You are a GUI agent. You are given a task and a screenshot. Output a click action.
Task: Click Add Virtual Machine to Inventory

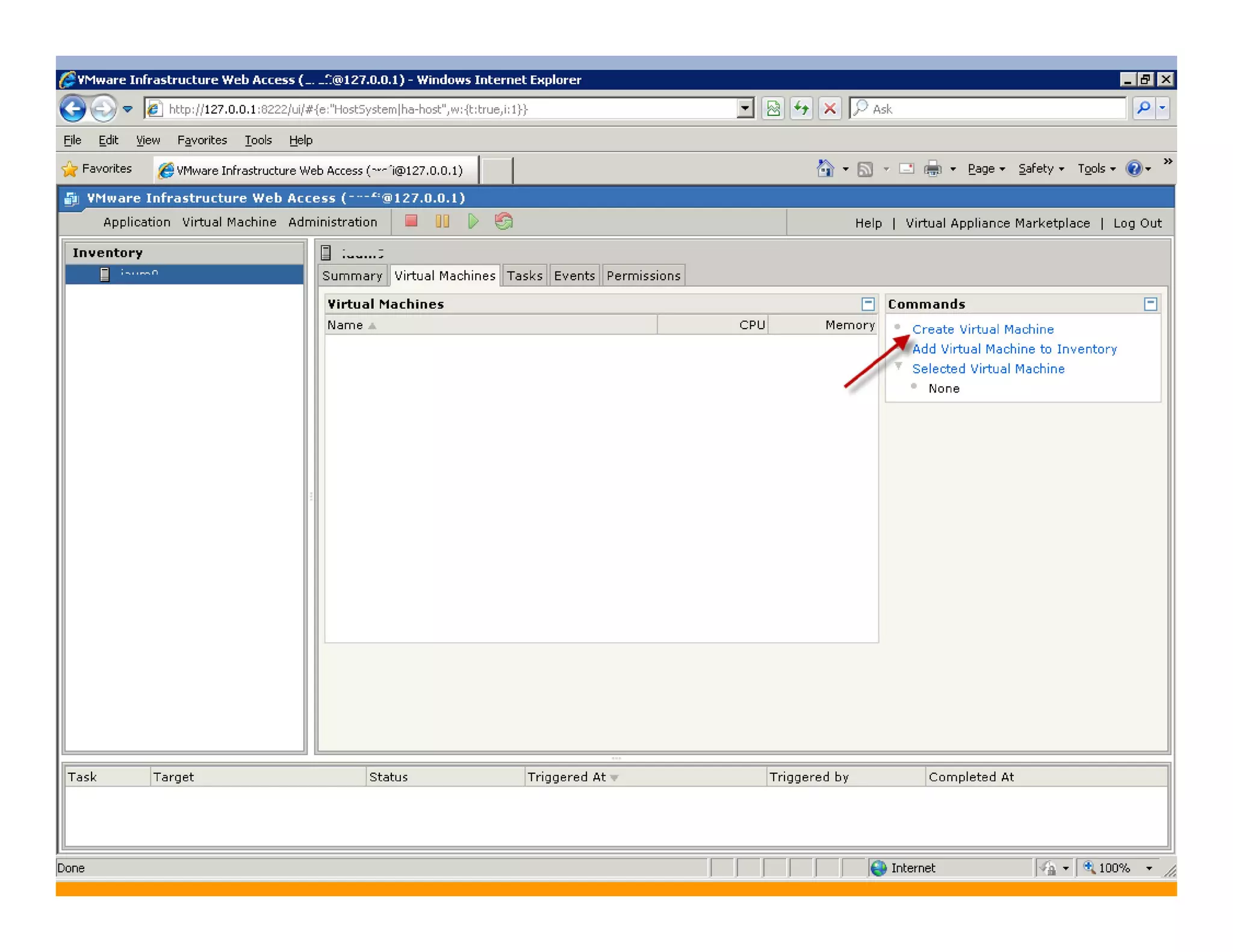1014,349
